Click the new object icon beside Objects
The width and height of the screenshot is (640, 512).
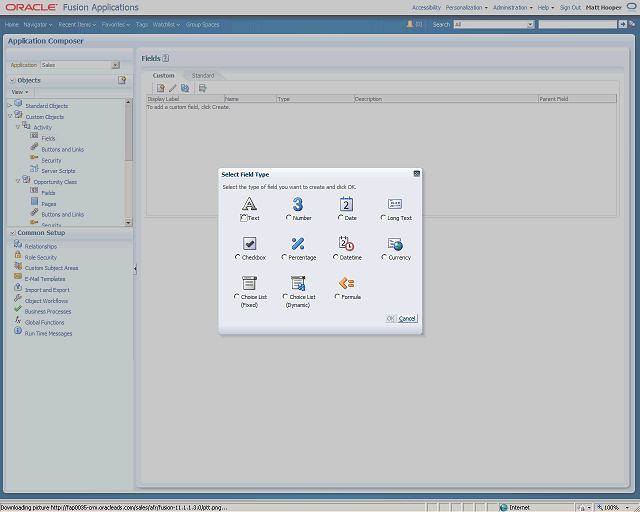click(x=122, y=80)
